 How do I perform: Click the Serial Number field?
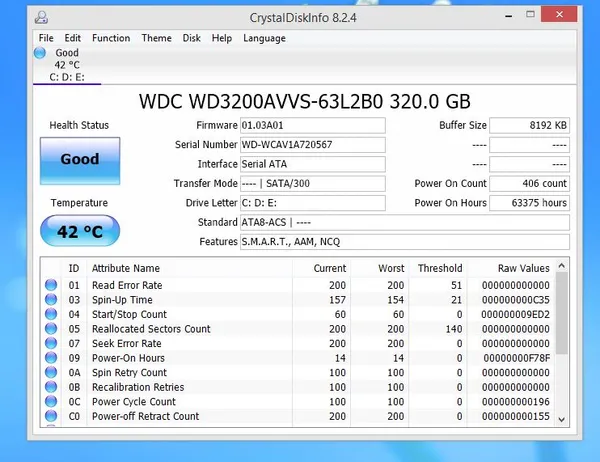[313, 145]
